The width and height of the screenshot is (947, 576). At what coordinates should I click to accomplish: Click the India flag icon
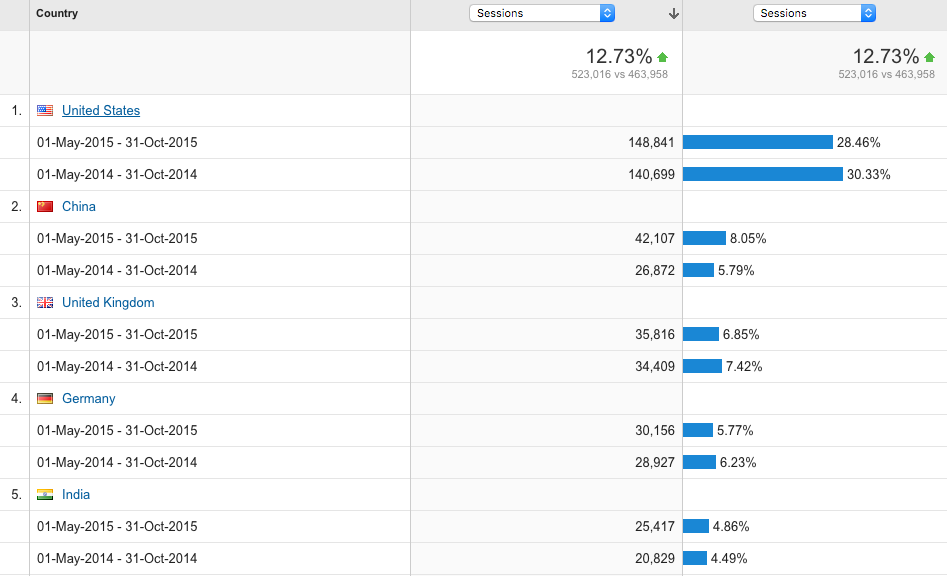pos(45,495)
